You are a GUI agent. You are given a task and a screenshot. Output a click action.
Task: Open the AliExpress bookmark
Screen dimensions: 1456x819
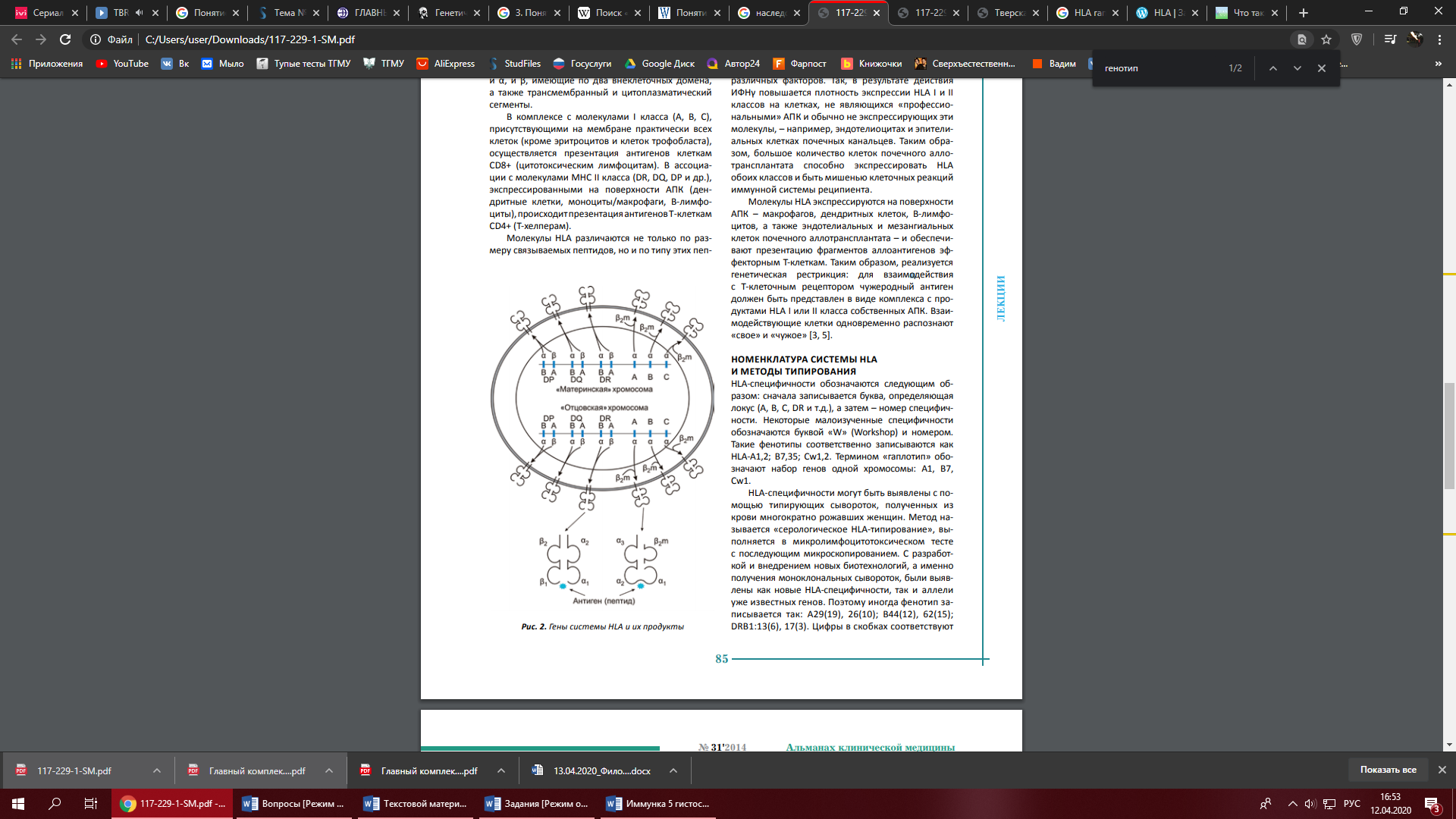(446, 64)
